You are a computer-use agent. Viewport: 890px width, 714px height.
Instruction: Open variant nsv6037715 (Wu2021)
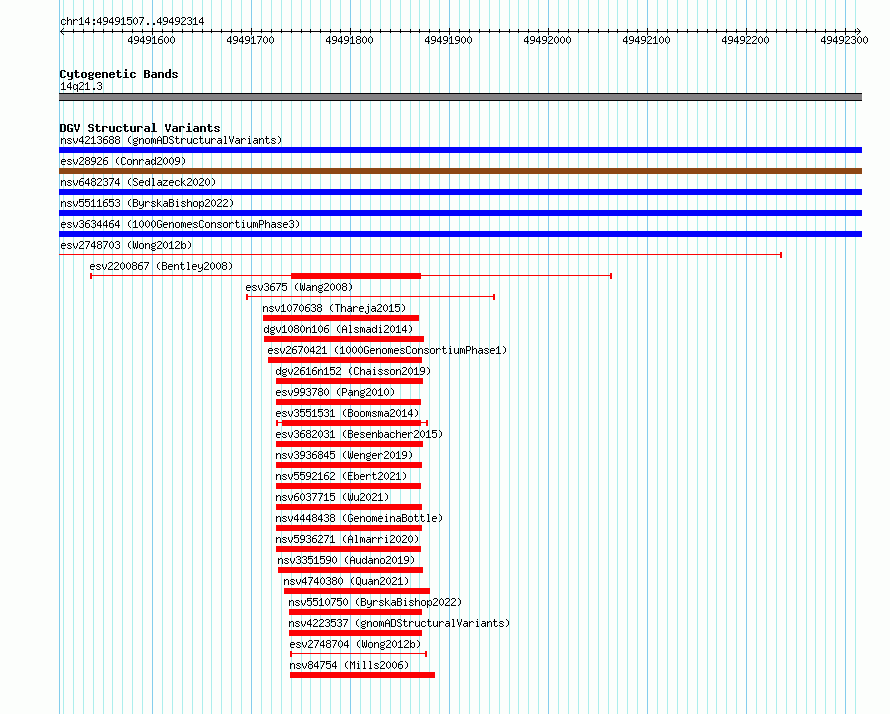[x=332, y=497]
